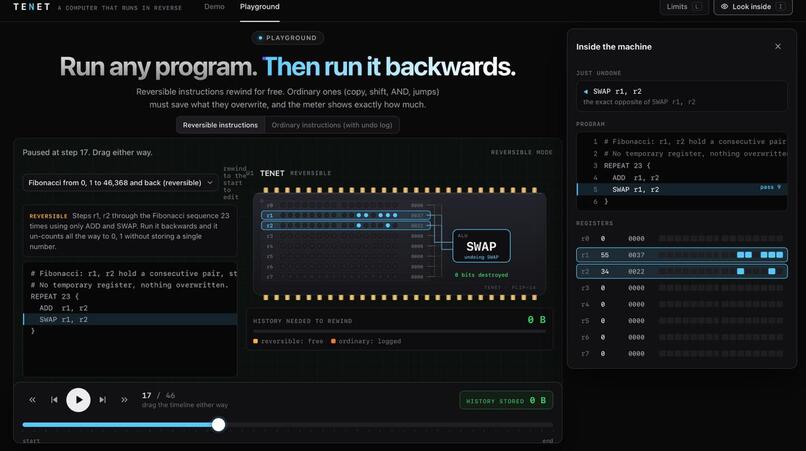Click the pass 9 indicator in program panel
Screen dimensions: 806x451
coord(770,187)
